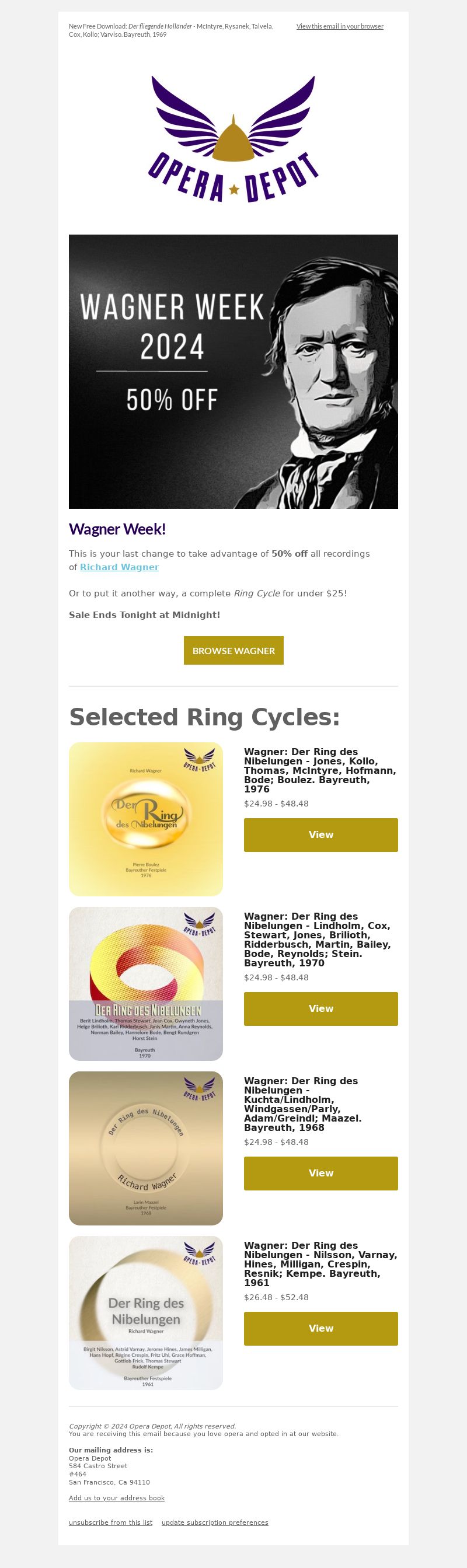Open the Kempe 1961 Ring cover image

click(x=146, y=1313)
